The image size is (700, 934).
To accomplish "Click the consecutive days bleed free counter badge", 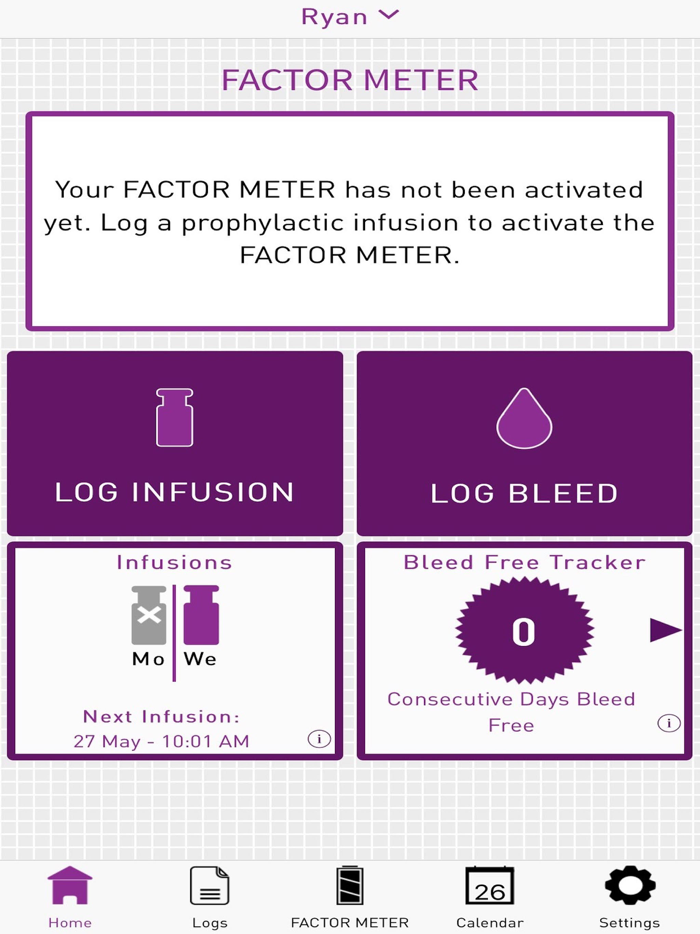I will click(x=522, y=630).
